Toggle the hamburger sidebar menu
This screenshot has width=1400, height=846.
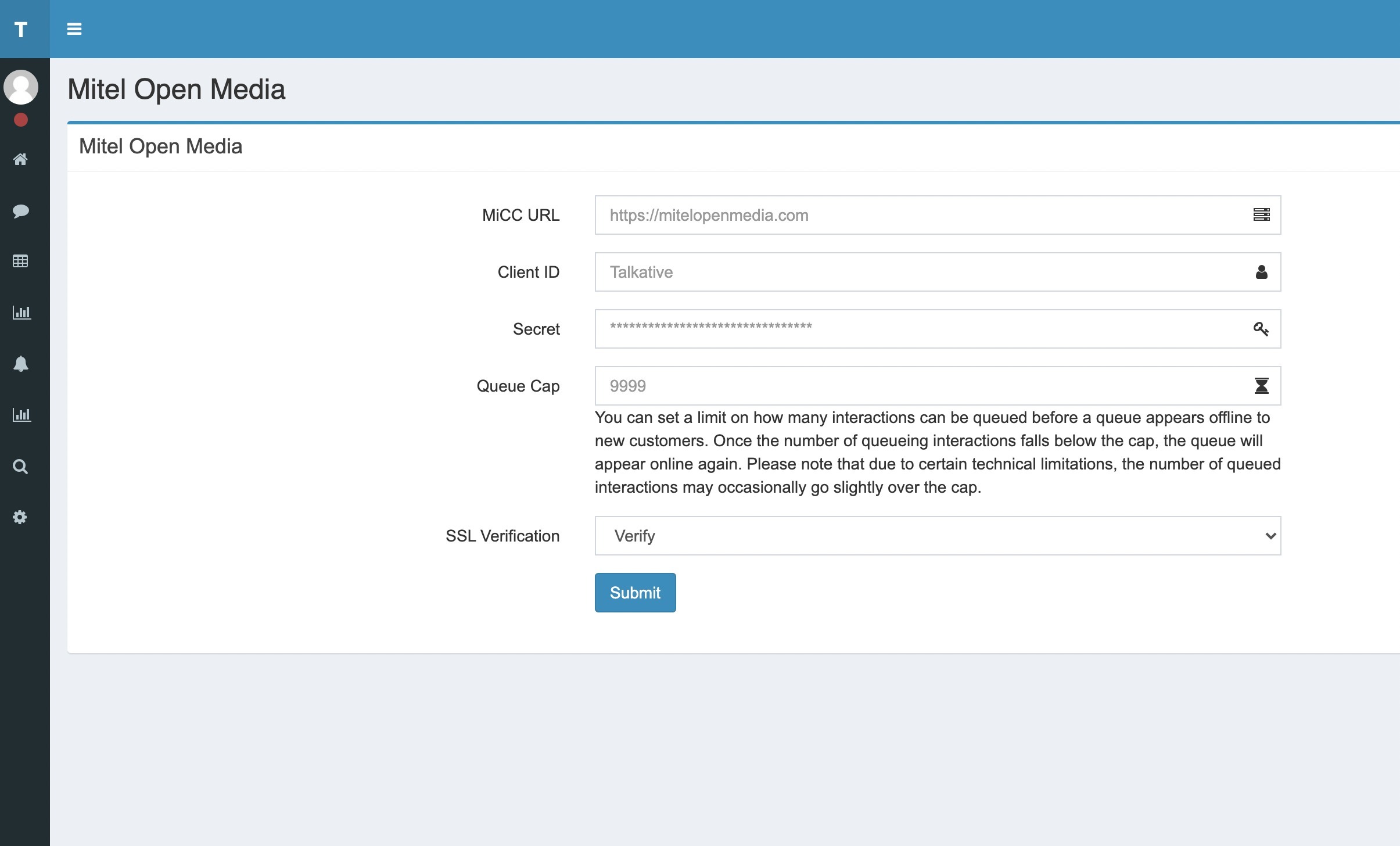coord(74,29)
